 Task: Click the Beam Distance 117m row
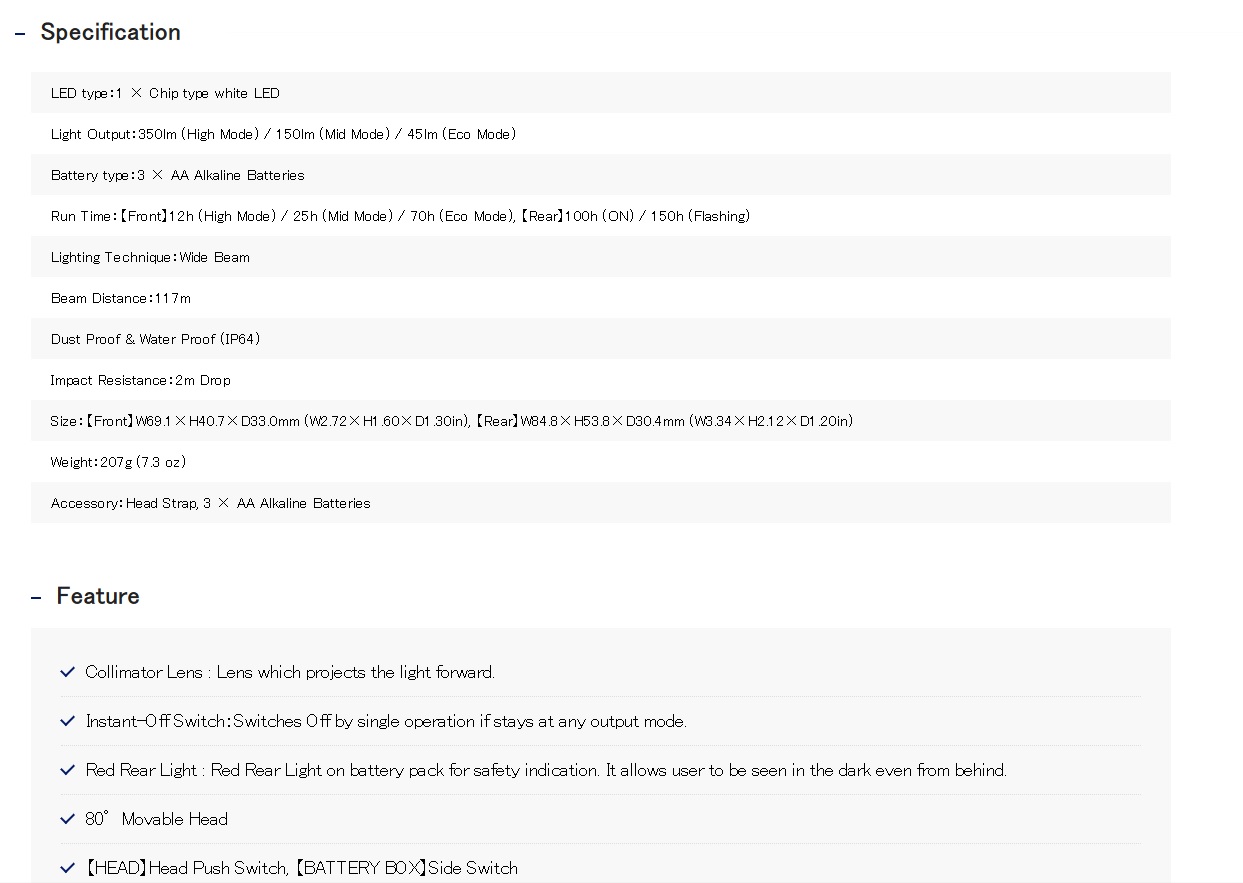pos(600,298)
